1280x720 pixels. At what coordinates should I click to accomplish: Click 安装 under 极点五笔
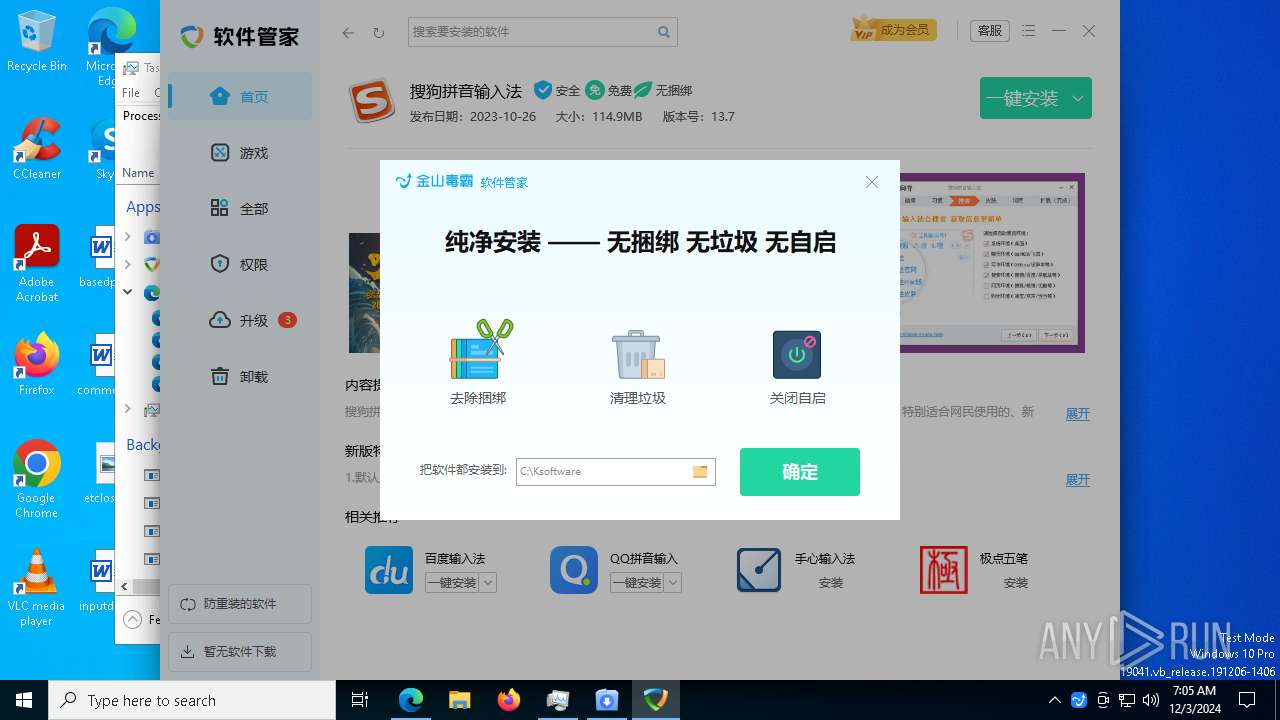click(1016, 583)
